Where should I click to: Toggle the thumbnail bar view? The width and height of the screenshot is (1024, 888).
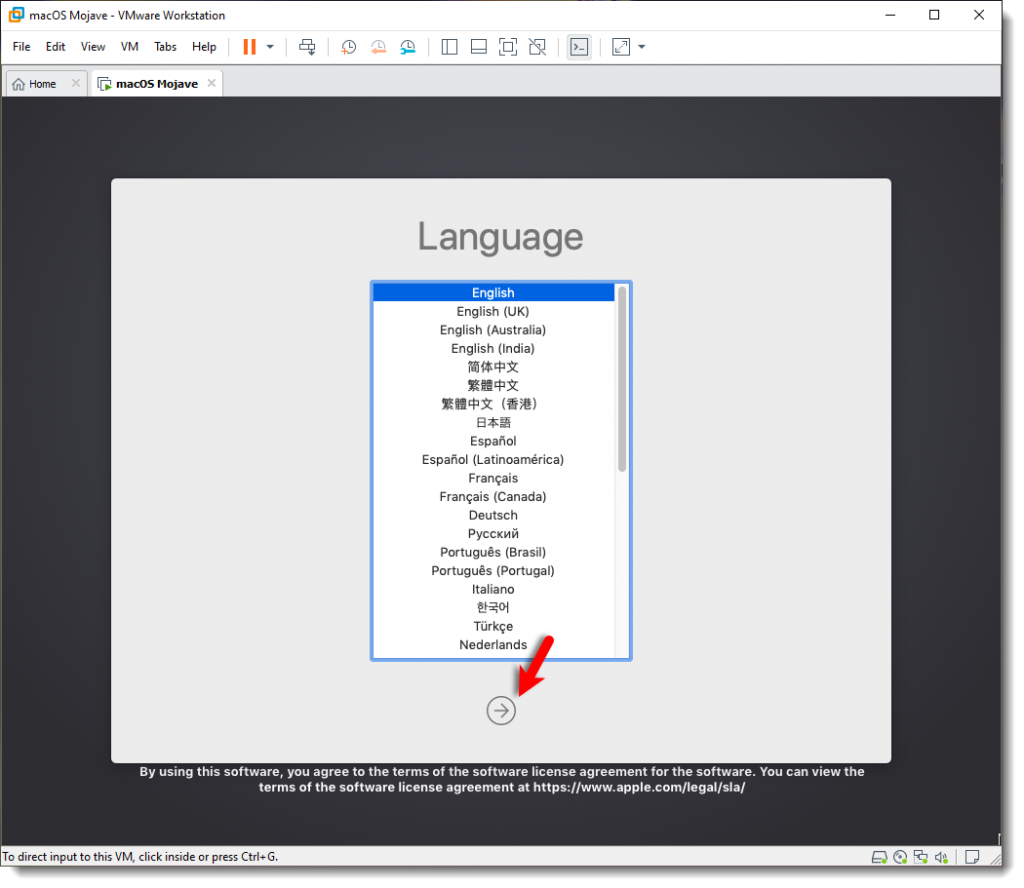click(478, 47)
